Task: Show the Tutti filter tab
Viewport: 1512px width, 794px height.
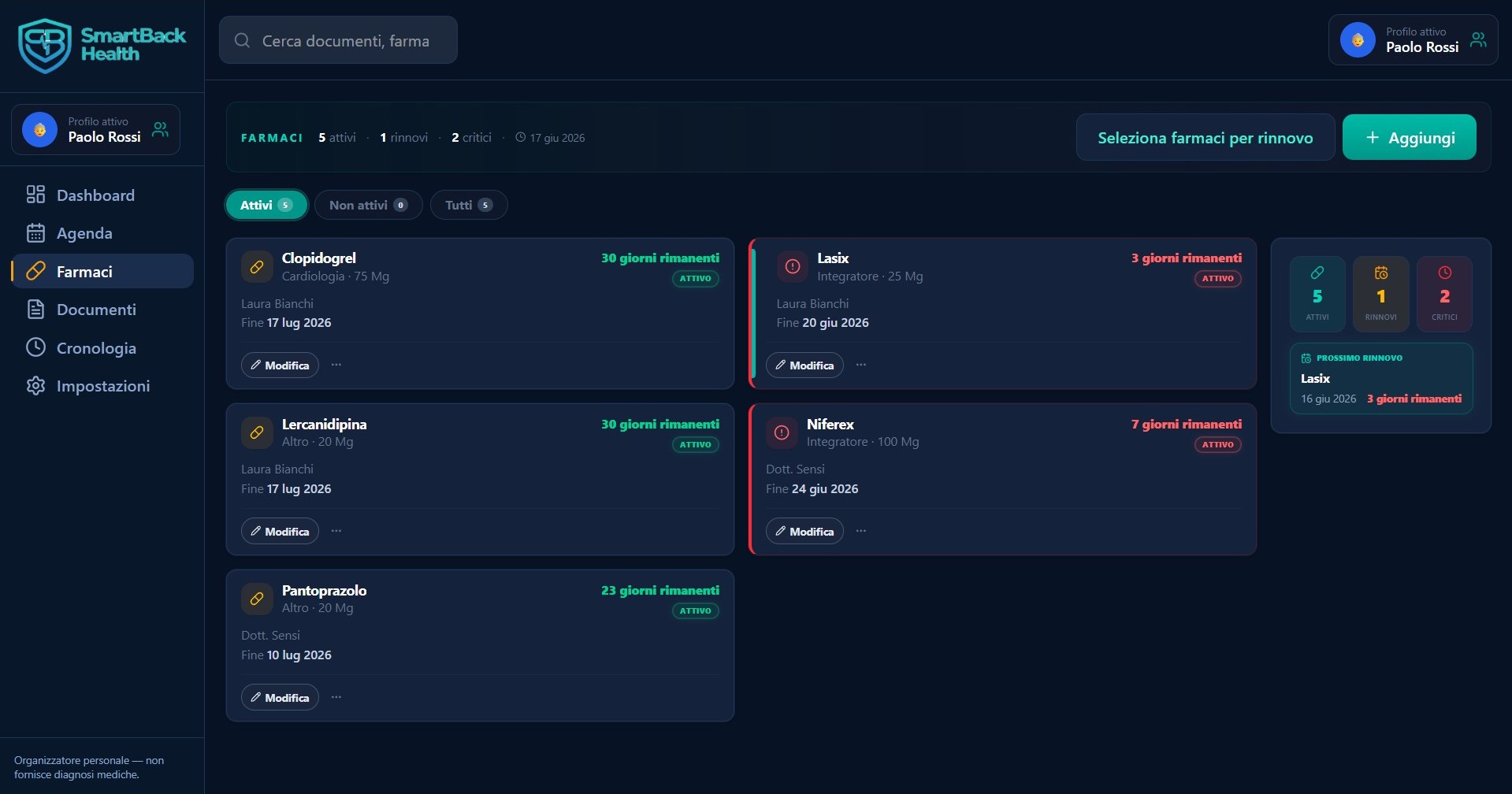Action: coord(469,205)
